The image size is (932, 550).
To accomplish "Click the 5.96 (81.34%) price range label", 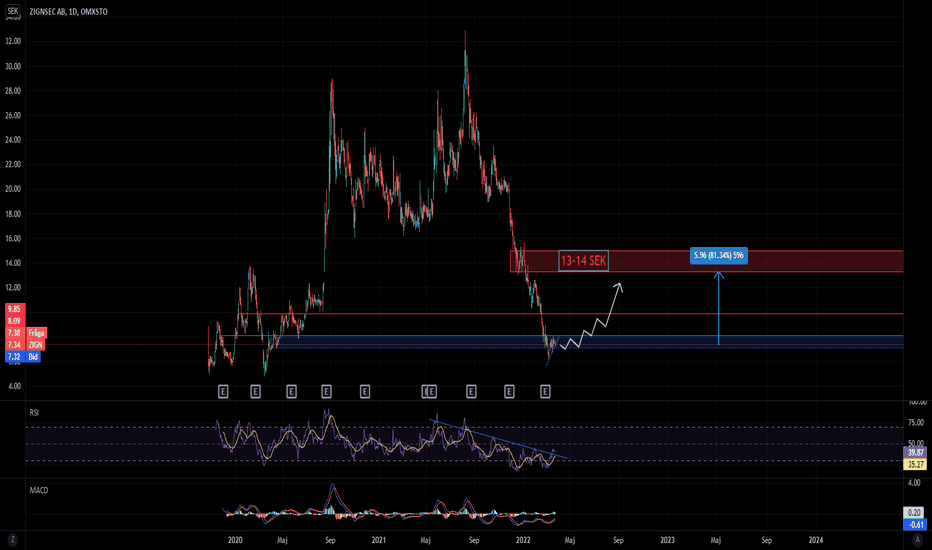I will [719, 256].
